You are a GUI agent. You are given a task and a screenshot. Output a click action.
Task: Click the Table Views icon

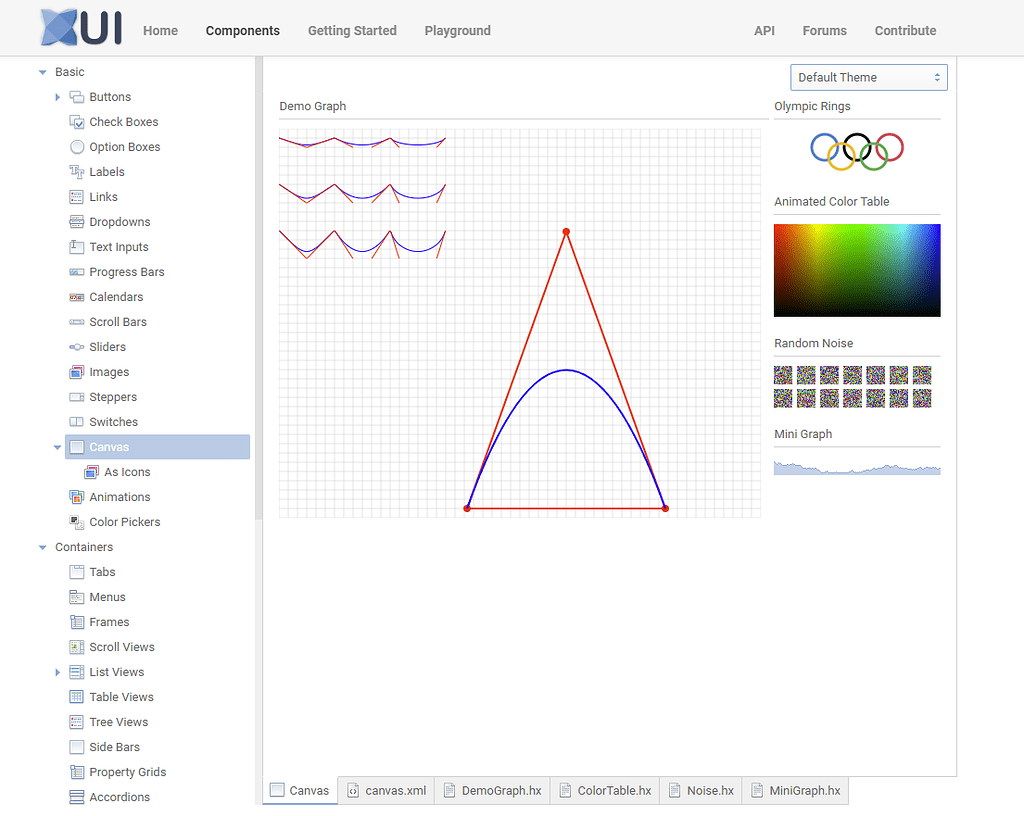click(x=77, y=697)
